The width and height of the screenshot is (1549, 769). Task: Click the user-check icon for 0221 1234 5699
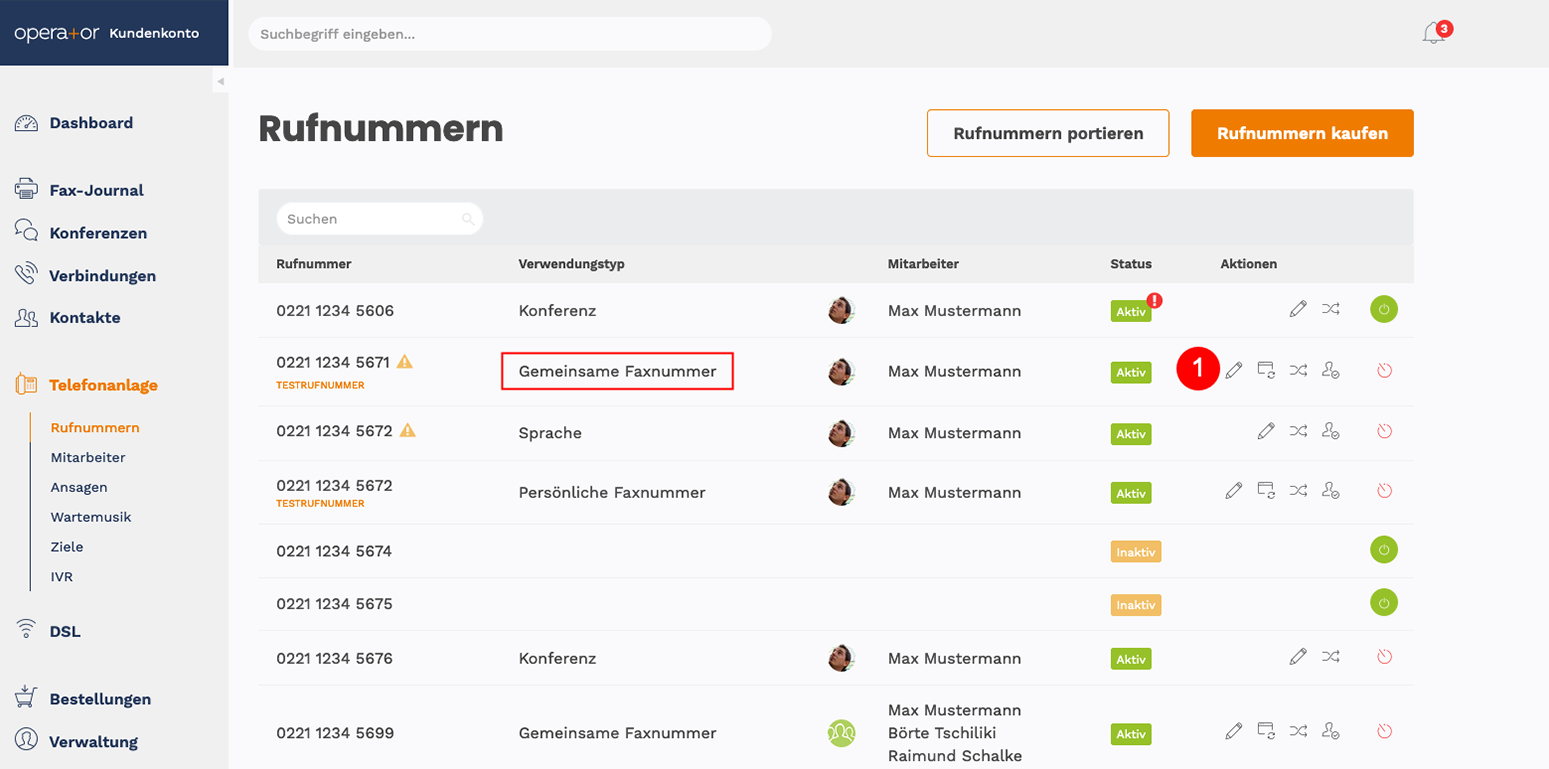[x=1330, y=731]
